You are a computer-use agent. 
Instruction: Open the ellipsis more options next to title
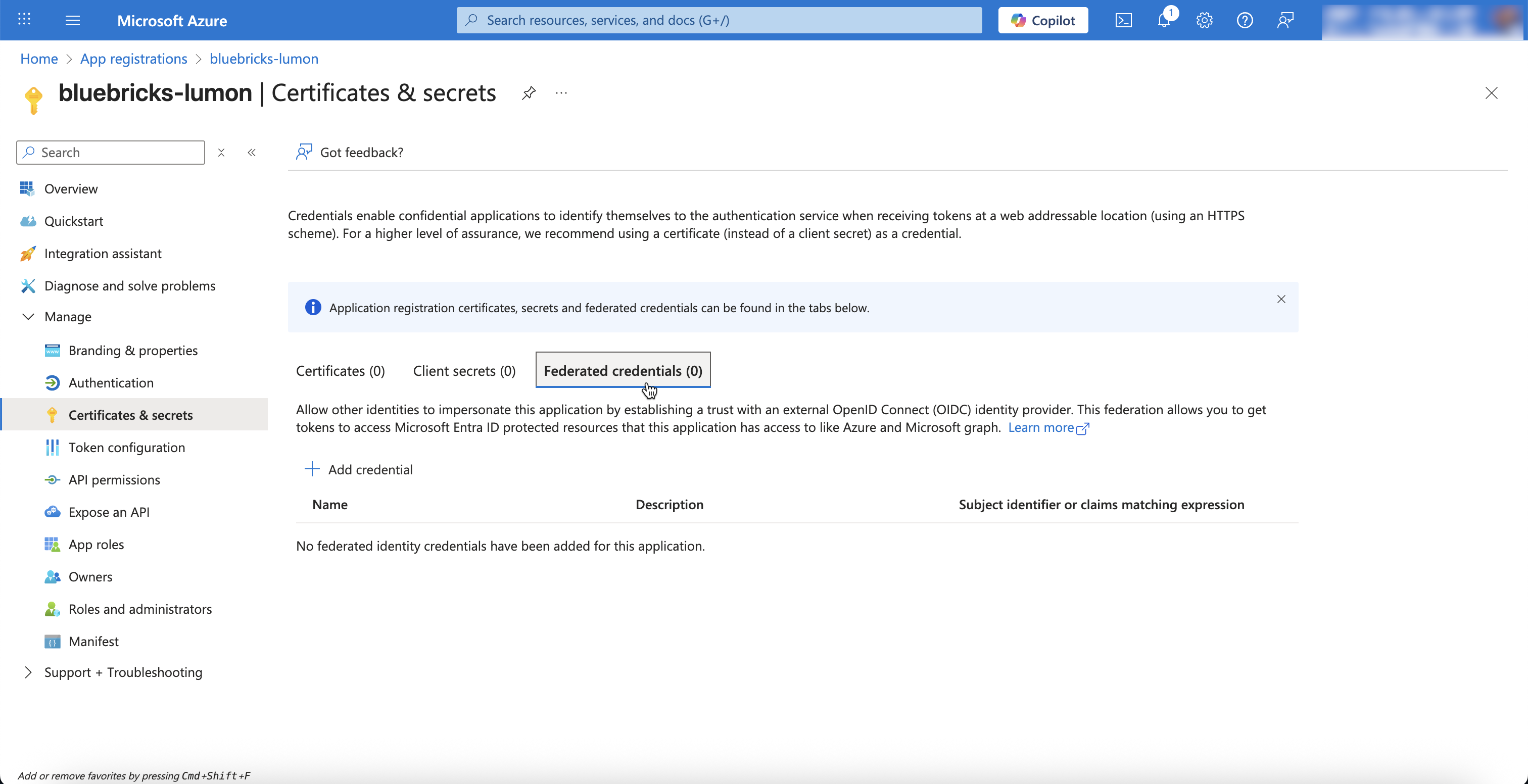pos(561,93)
